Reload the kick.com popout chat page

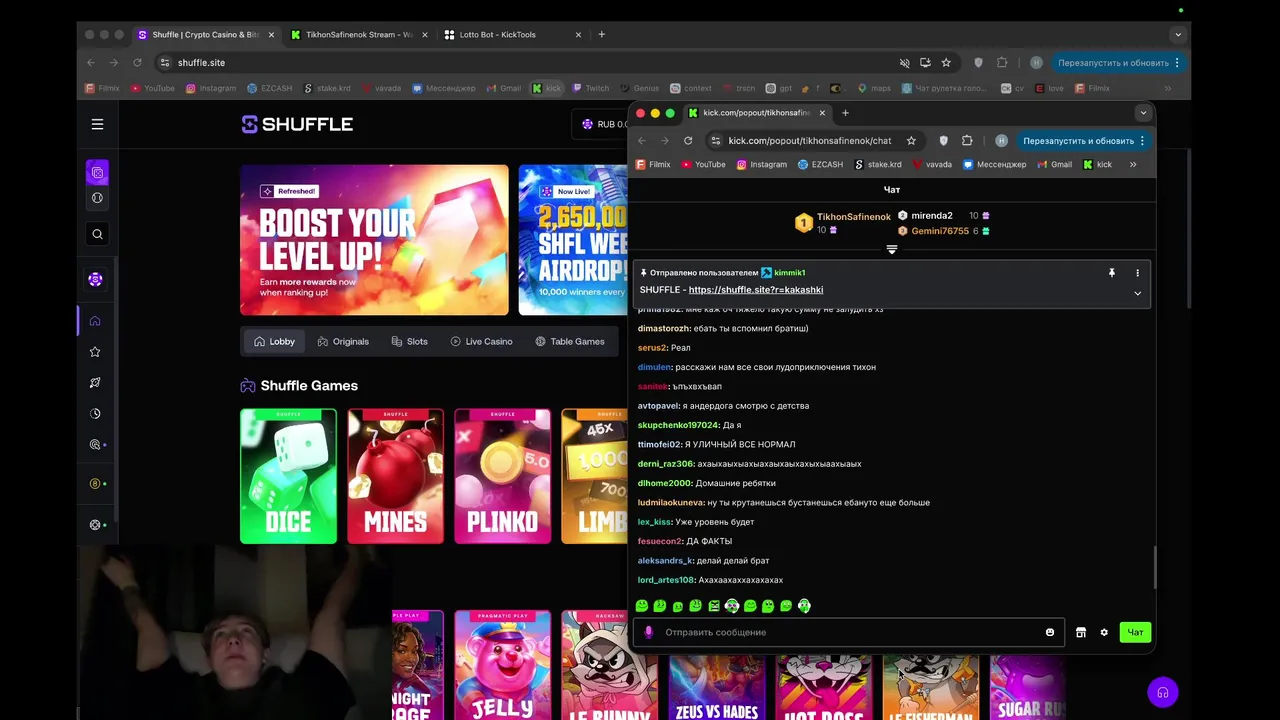coord(688,141)
